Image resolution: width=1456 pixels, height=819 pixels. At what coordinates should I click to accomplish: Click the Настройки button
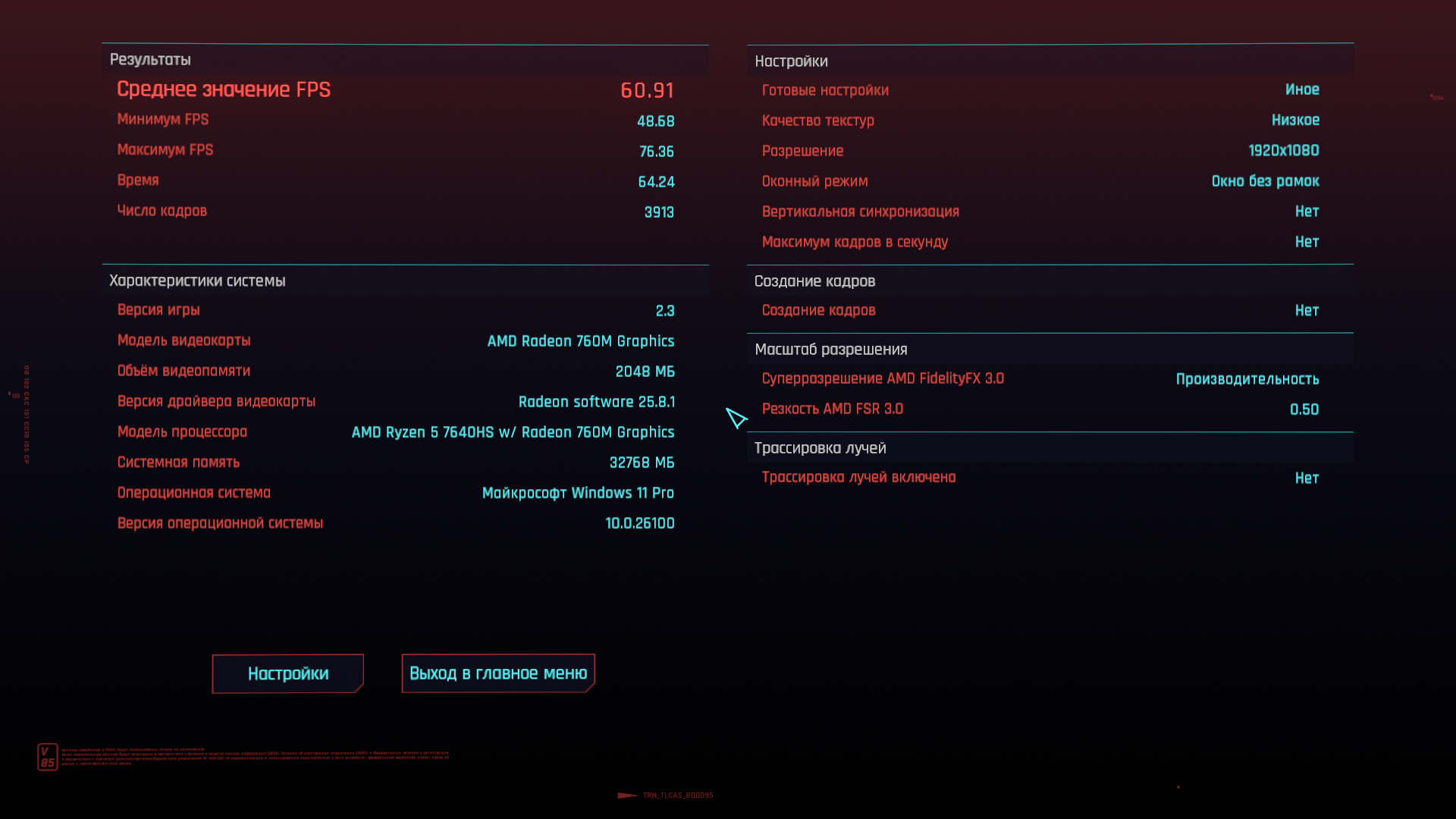click(287, 673)
